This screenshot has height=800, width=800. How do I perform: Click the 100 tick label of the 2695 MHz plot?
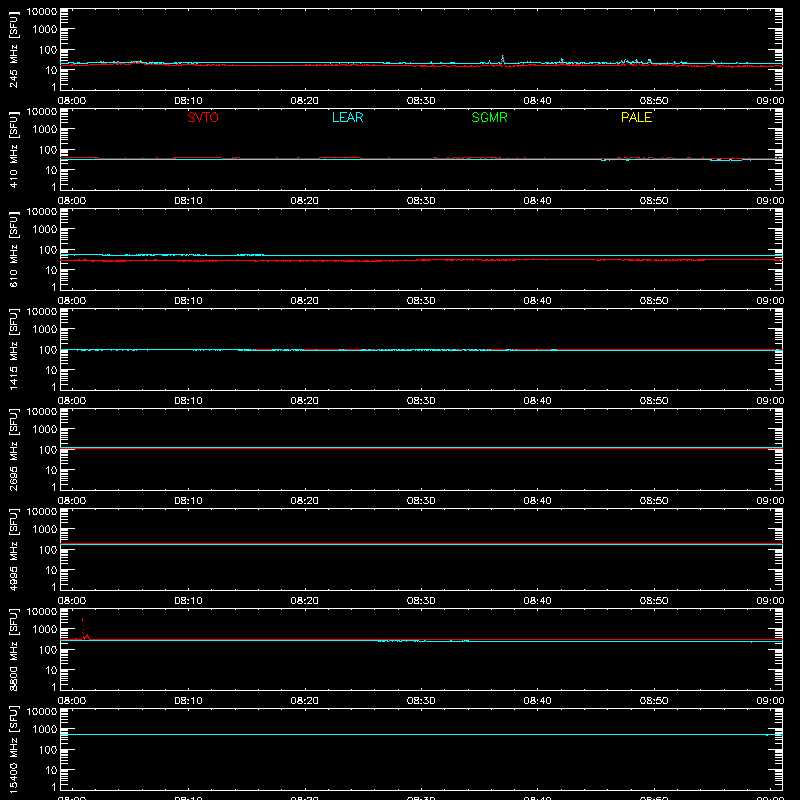coord(48,449)
